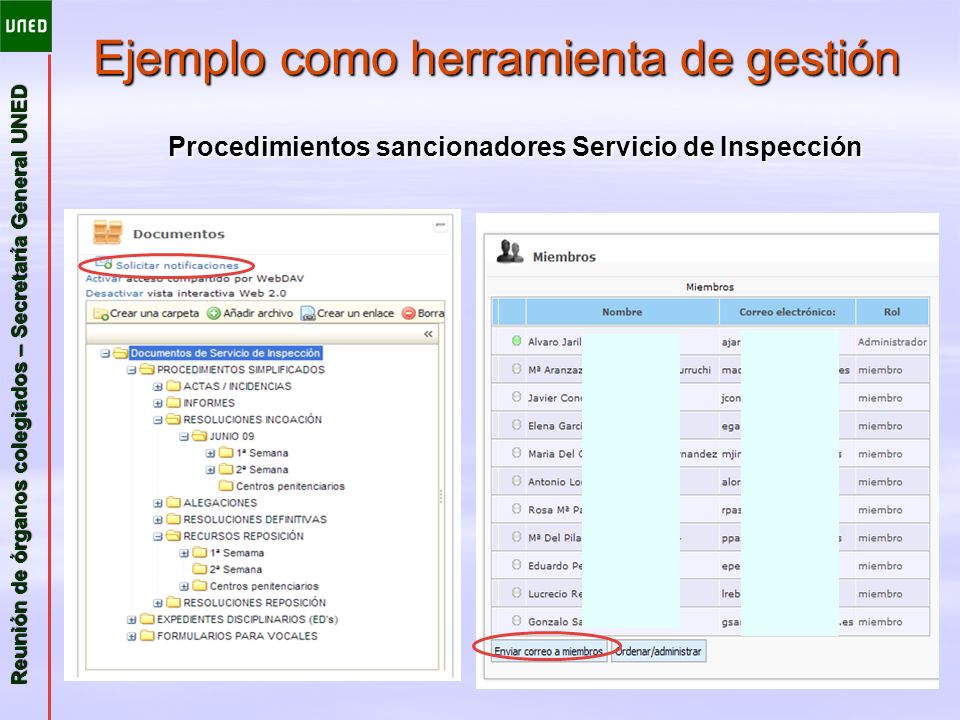
Task: Select 2ª Semana under RECURSOS REPOSICIÓN
Action: pyautogui.click(x=236, y=569)
